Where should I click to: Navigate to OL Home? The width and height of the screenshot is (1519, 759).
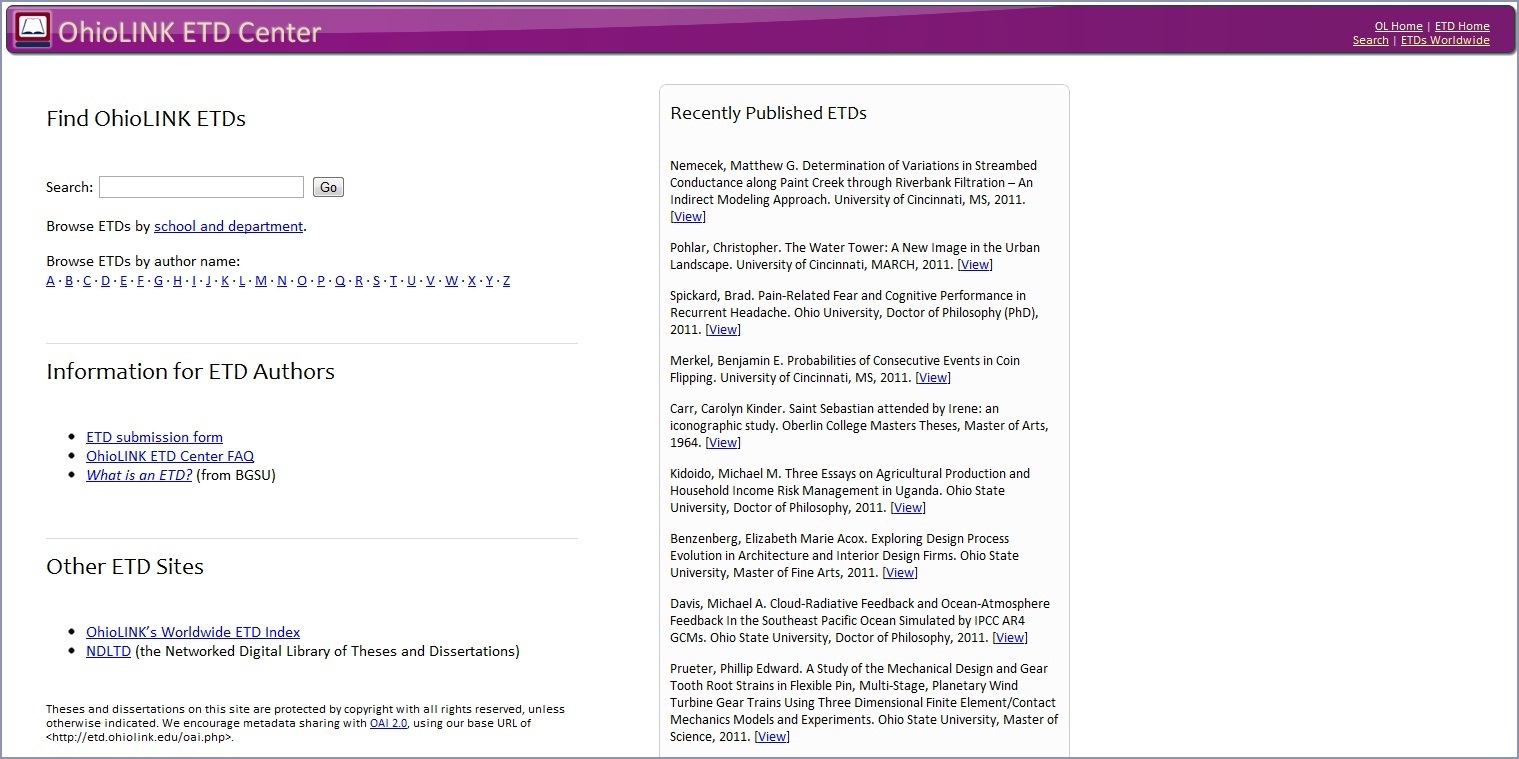(1399, 26)
